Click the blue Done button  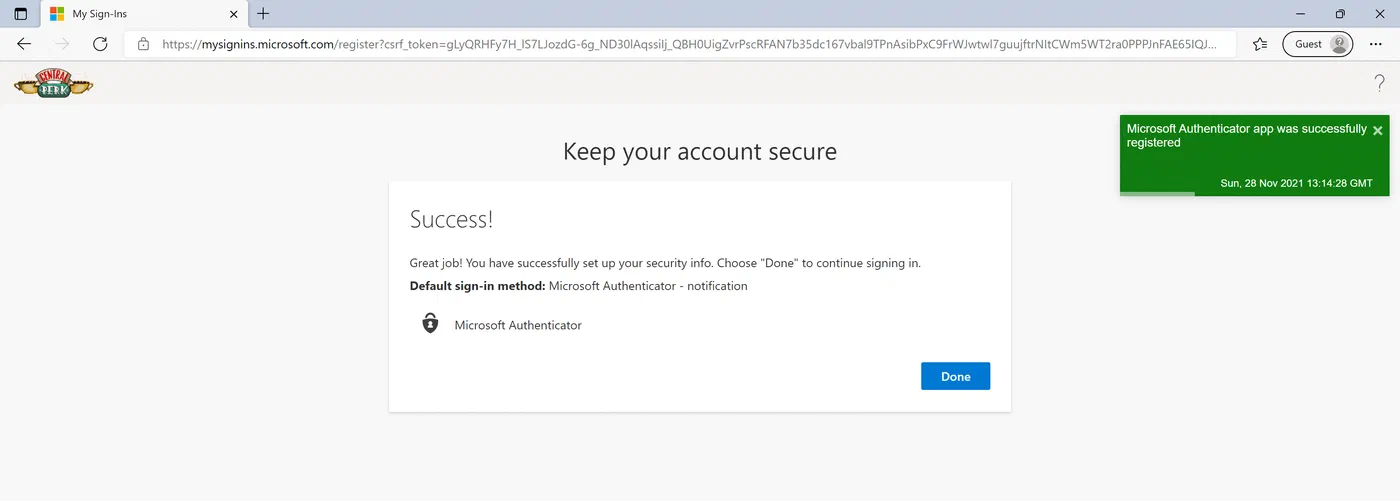pyautogui.click(x=955, y=376)
